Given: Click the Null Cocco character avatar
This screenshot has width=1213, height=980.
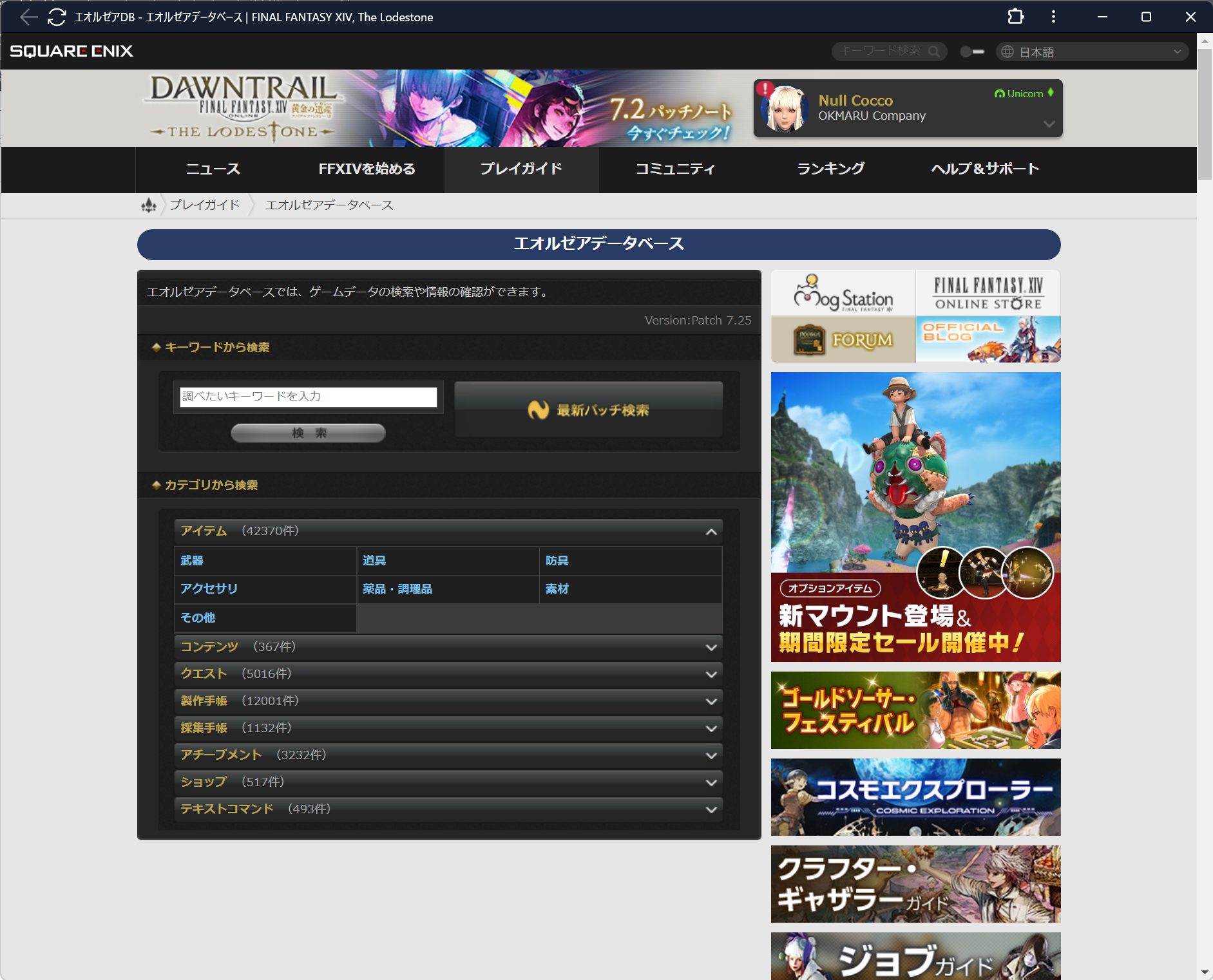Looking at the screenshot, I should click(x=785, y=109).
